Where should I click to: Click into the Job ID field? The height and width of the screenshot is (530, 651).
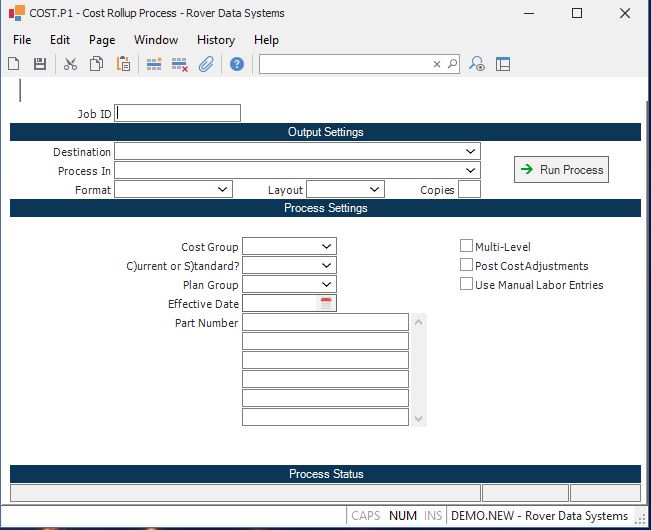coord(178,114)
